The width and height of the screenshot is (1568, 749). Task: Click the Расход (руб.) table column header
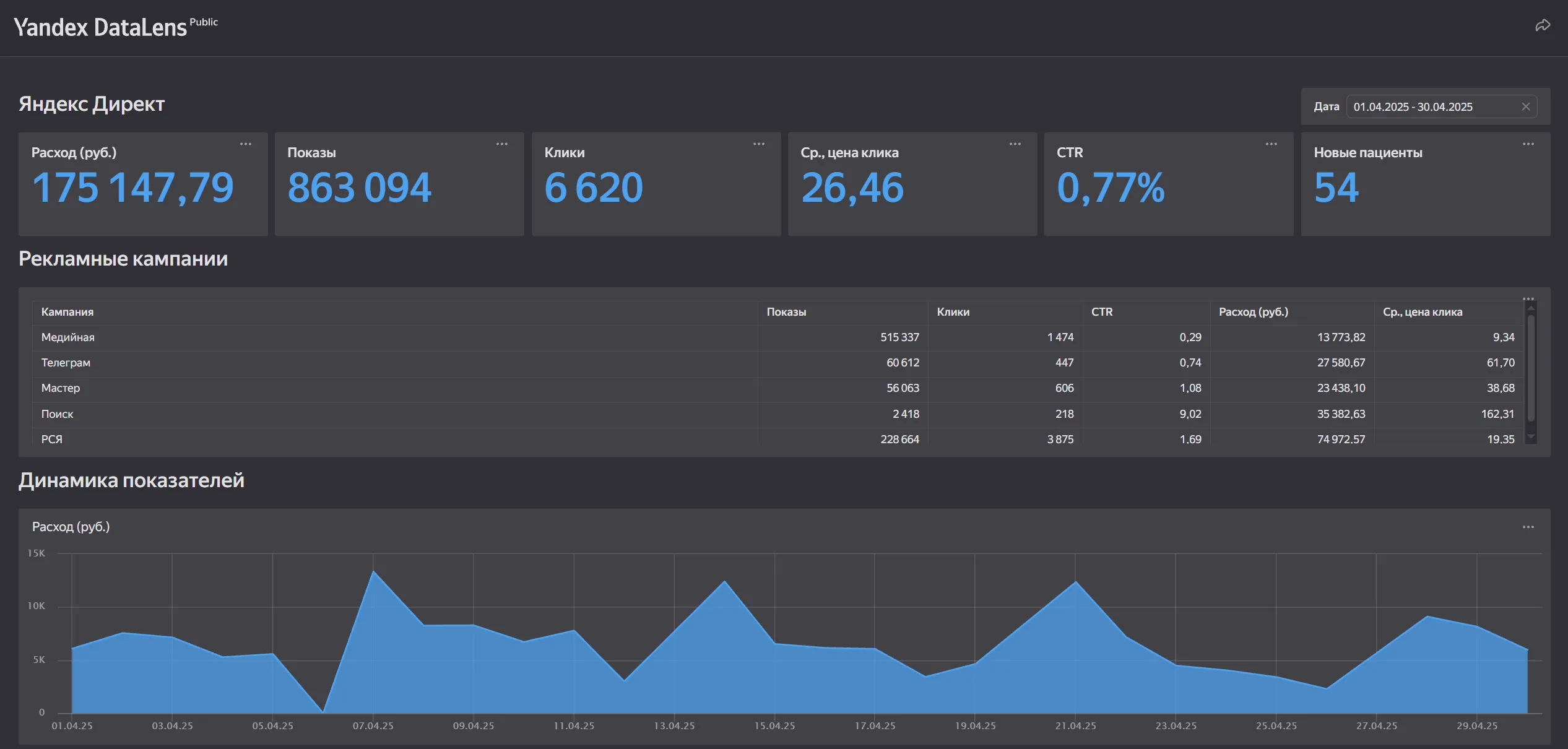tap(1253, 312)
